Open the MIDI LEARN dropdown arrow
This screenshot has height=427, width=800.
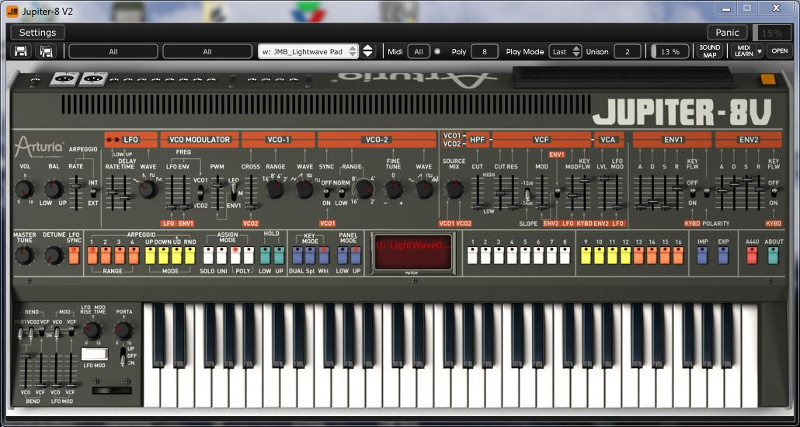tap(760, 52)
